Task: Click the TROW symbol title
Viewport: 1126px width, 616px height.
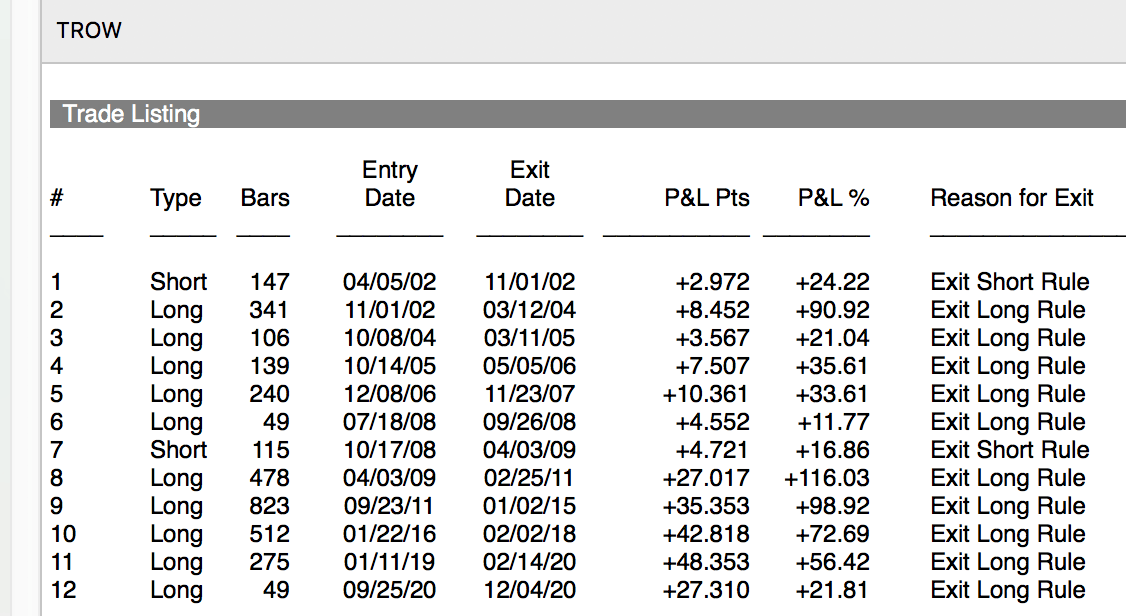Action: 89,31
